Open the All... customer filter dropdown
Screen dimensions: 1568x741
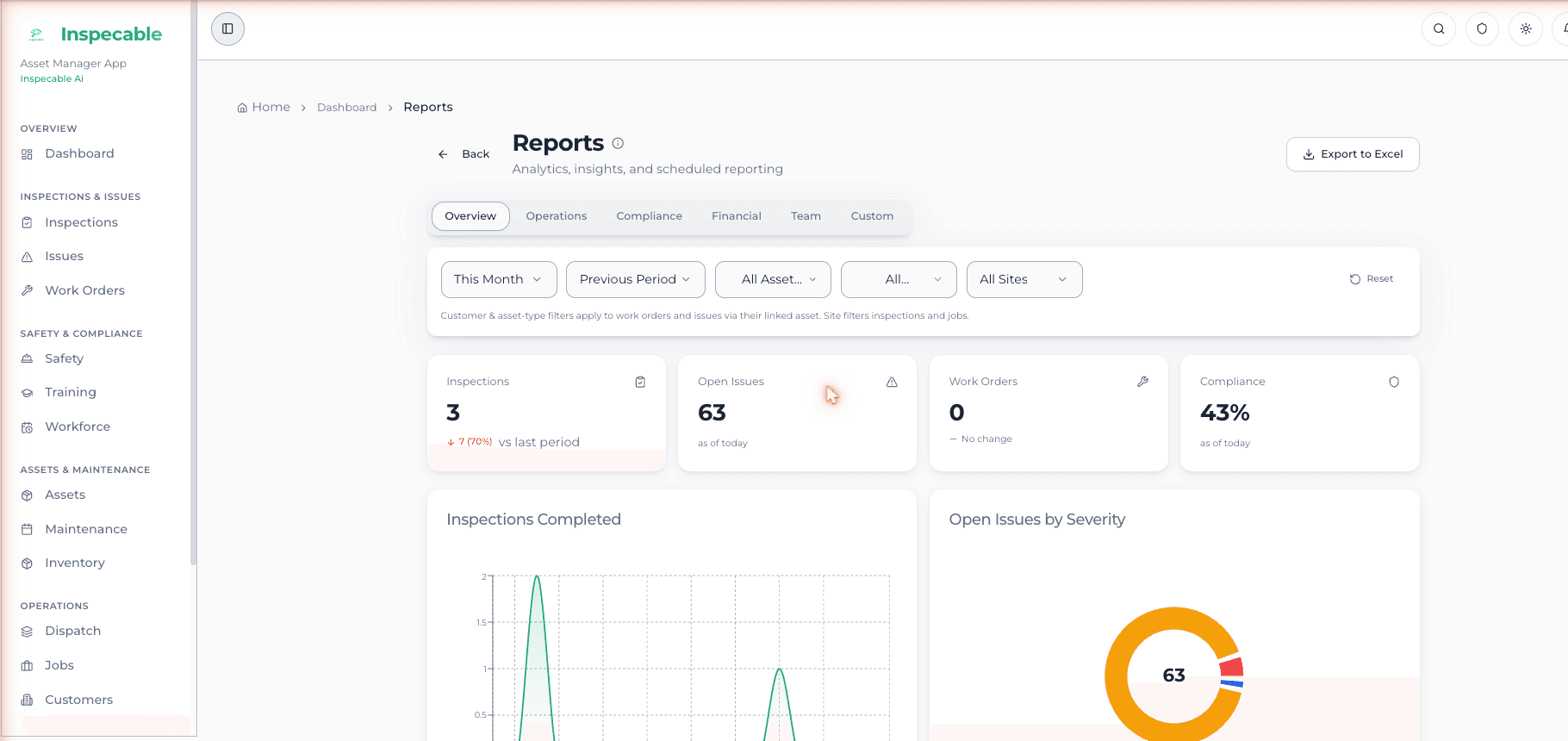pos(899,279)
